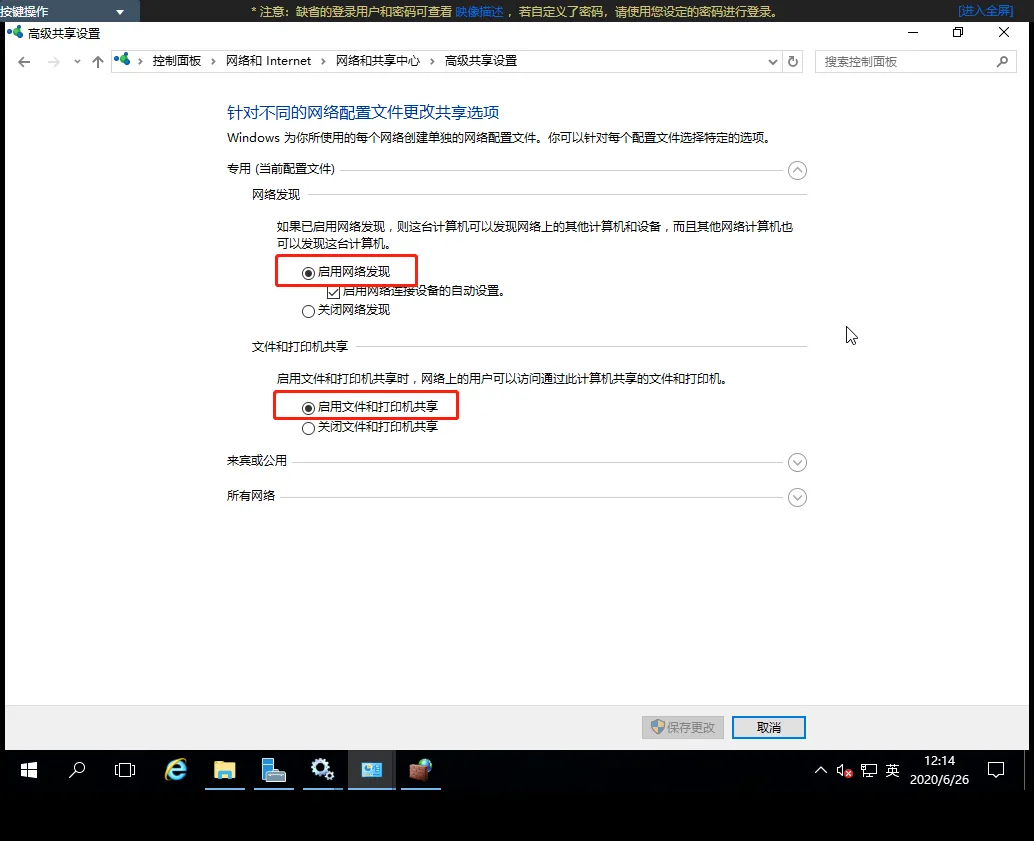The height and width of the screenshot is (841, 1034).
Task: Open the Windows Firewall taskbar icon
Action: (420, 770)
